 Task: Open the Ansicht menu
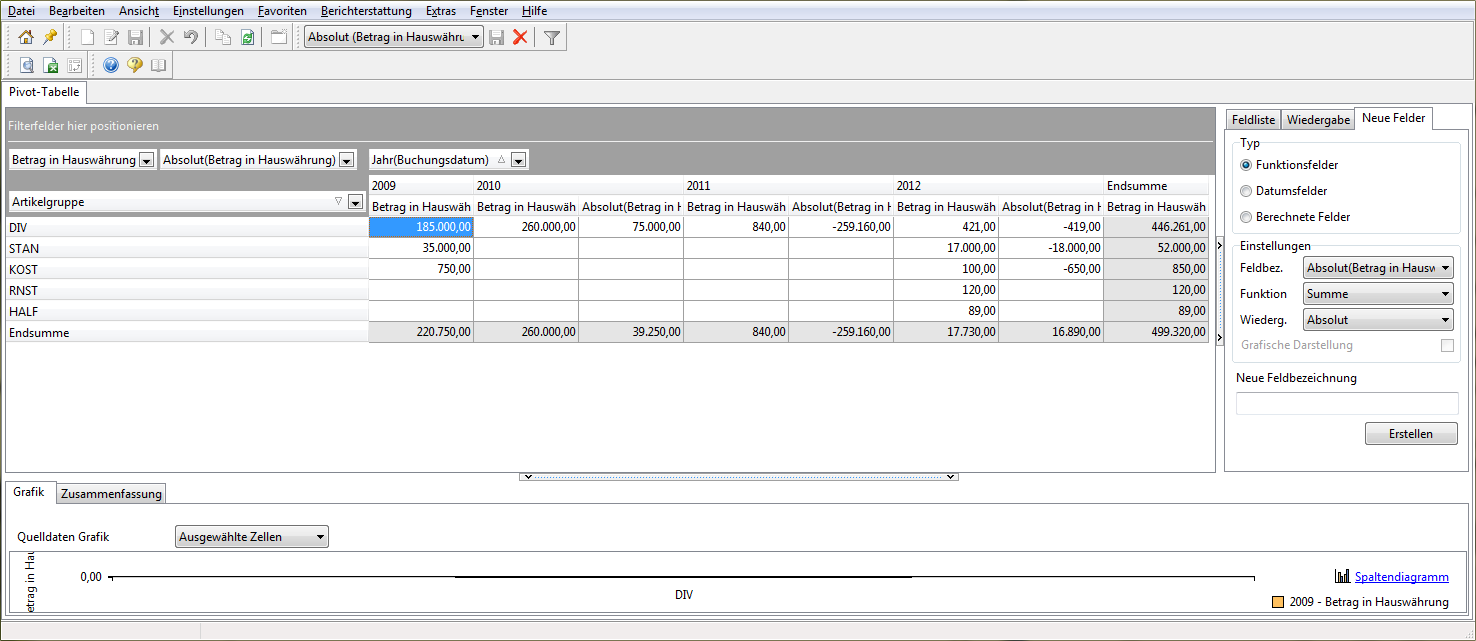tap(139, 11)
